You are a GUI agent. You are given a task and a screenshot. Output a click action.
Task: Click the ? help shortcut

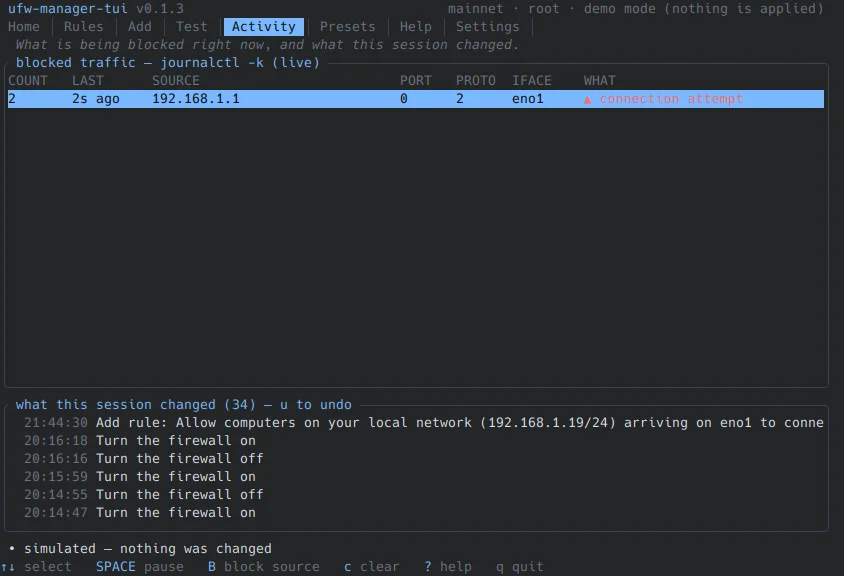pyautogui.click(x=447, y=567)
